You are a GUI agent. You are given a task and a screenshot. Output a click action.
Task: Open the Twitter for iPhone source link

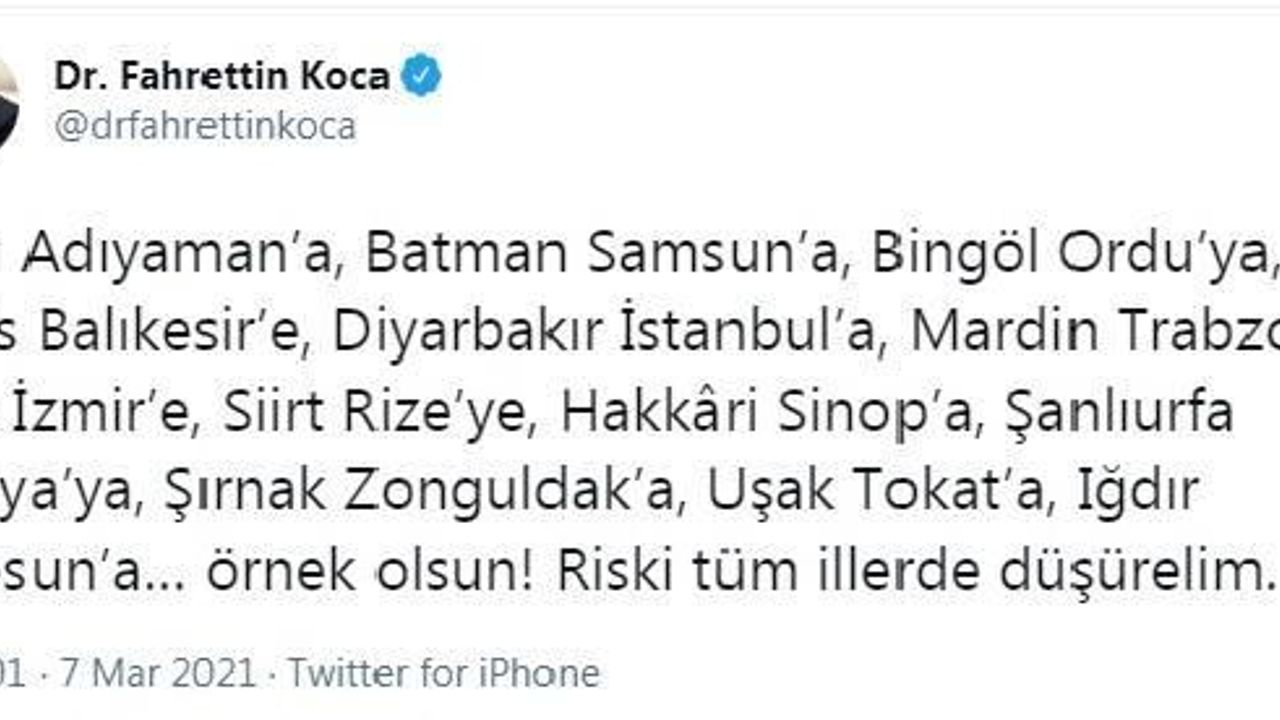click(x=444, y=673)
